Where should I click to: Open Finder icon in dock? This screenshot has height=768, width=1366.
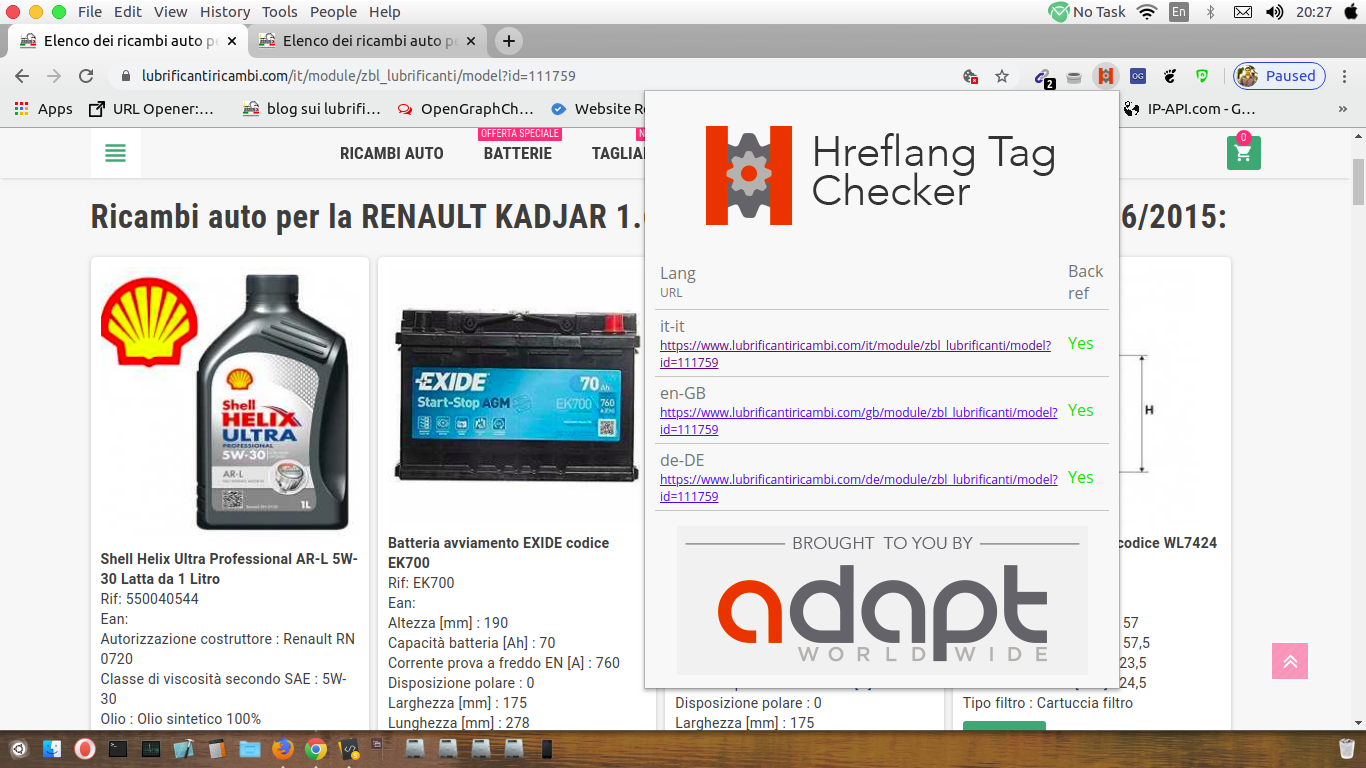(x=52, y=748)
